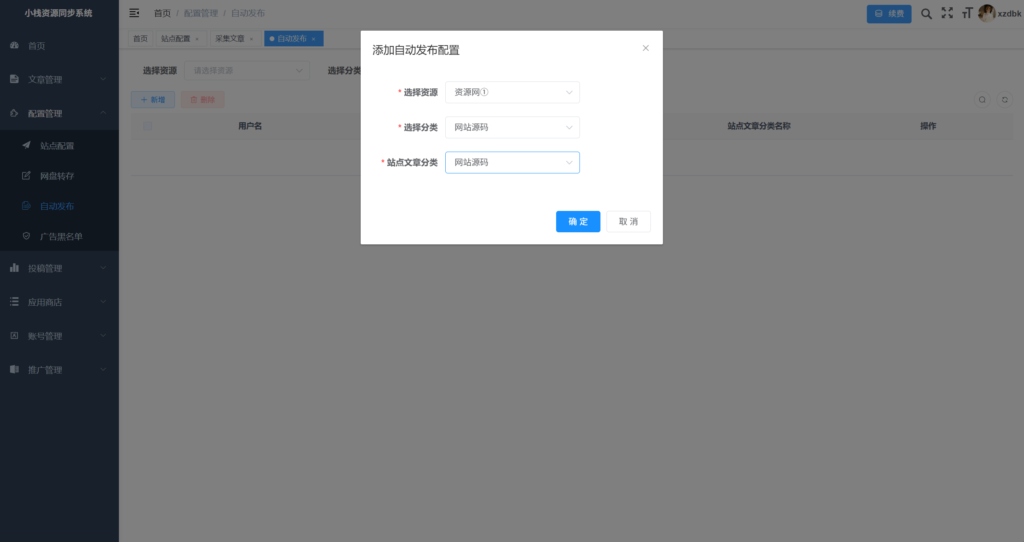Open the header search icon
The image size is (1024, 542).
(x=926, y=13)
